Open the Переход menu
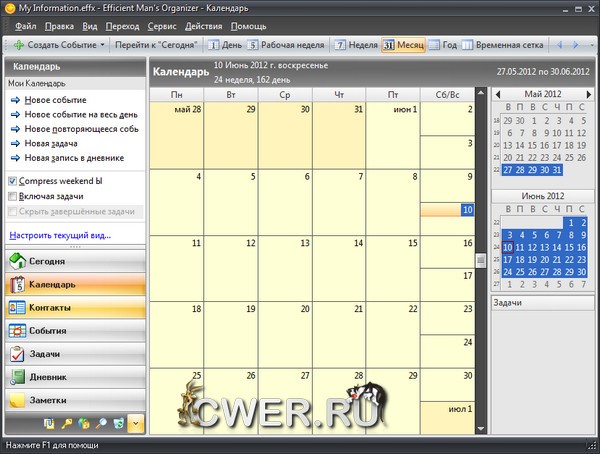 (x=122, y=26)
